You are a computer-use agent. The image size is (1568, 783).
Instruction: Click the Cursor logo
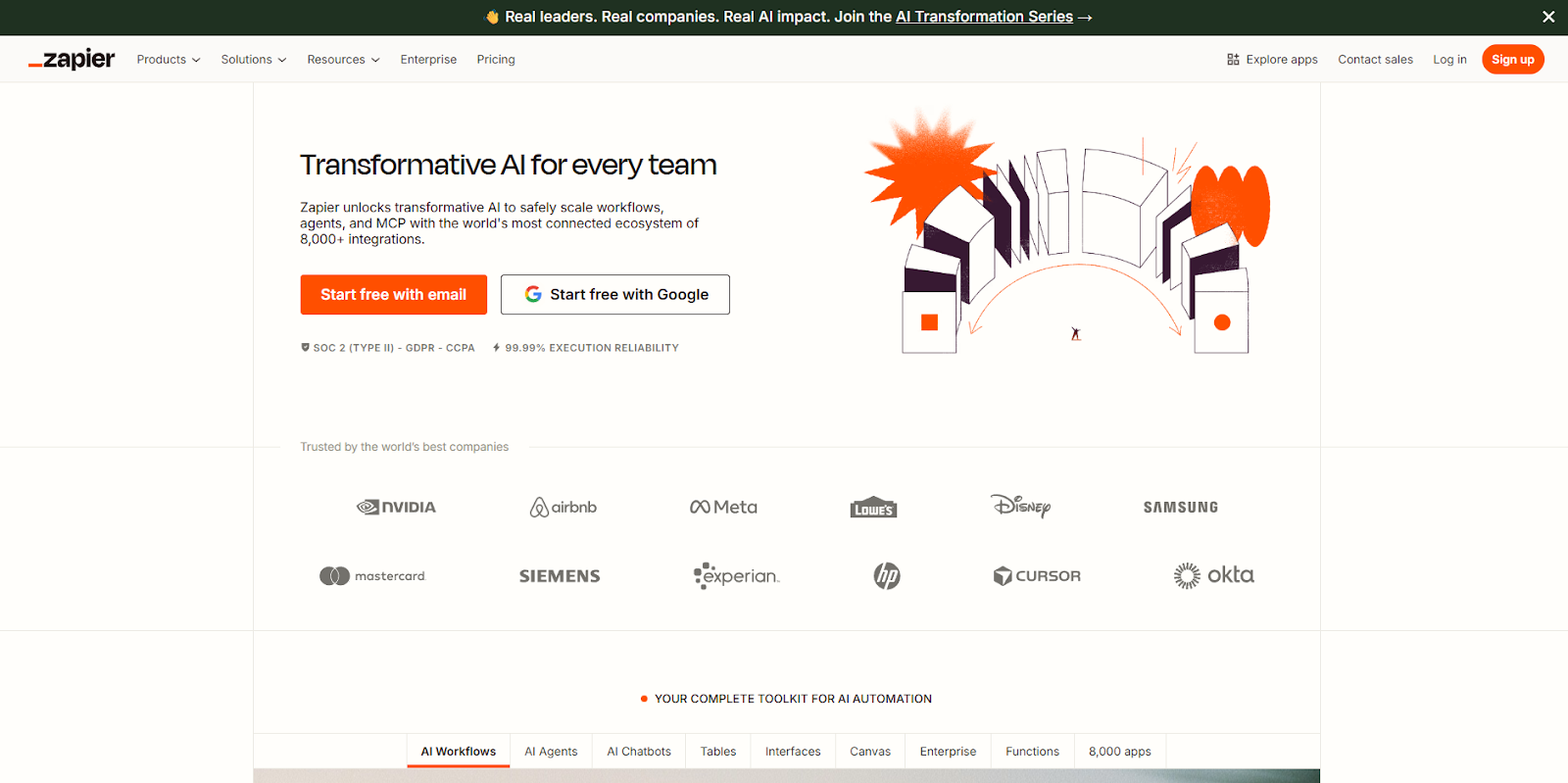click(1037, 576)
